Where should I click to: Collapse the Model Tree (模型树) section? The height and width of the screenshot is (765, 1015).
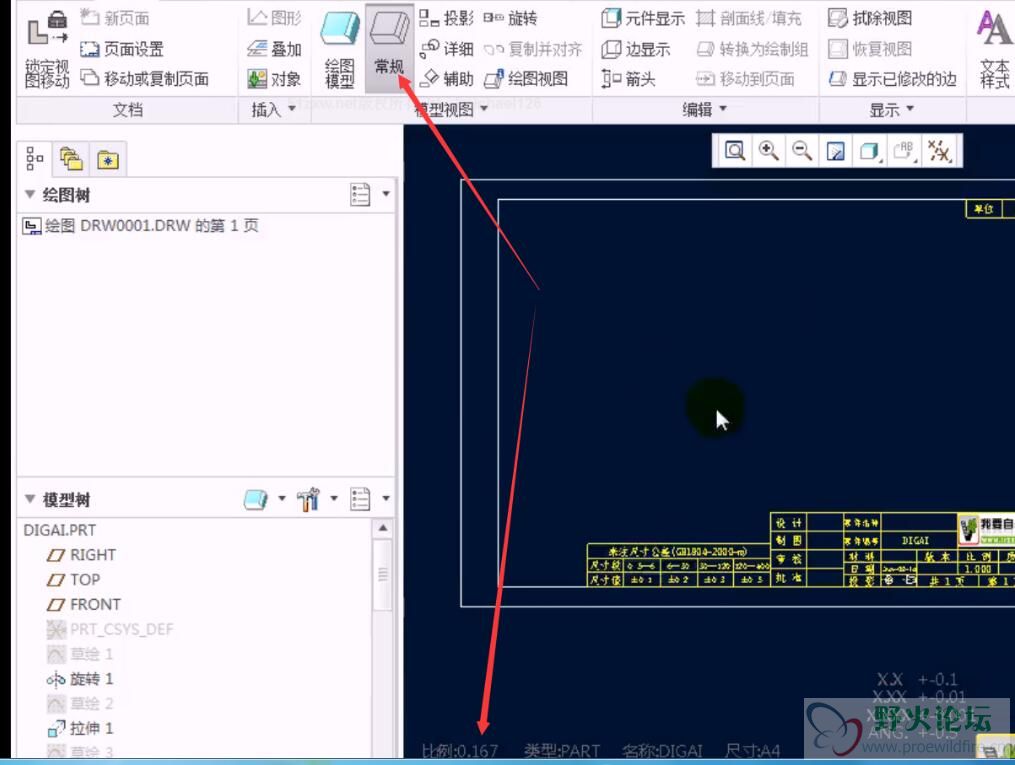pyautogui.click(x=30, y=498)
